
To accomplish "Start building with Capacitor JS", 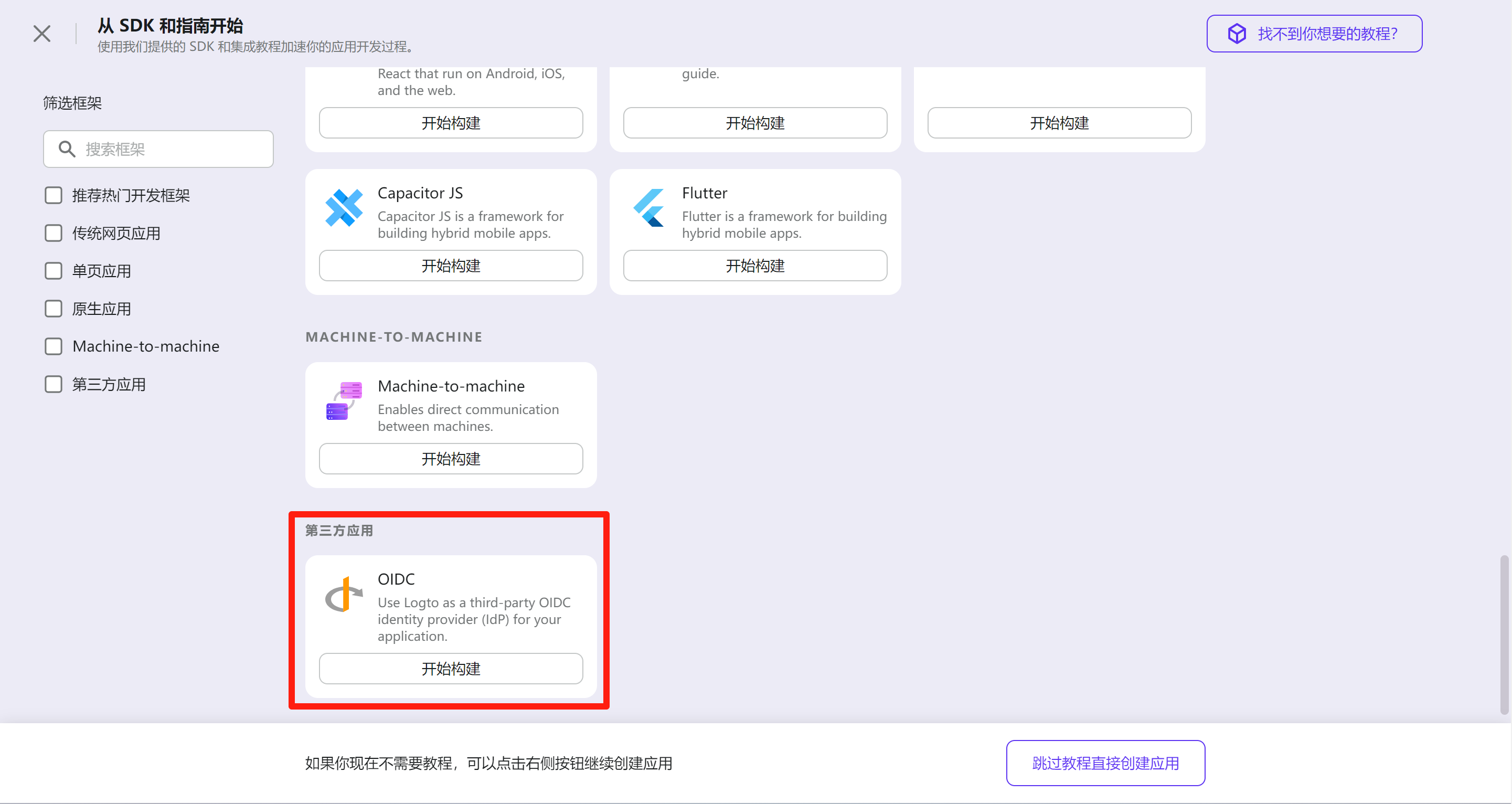I will coord(450,266).
